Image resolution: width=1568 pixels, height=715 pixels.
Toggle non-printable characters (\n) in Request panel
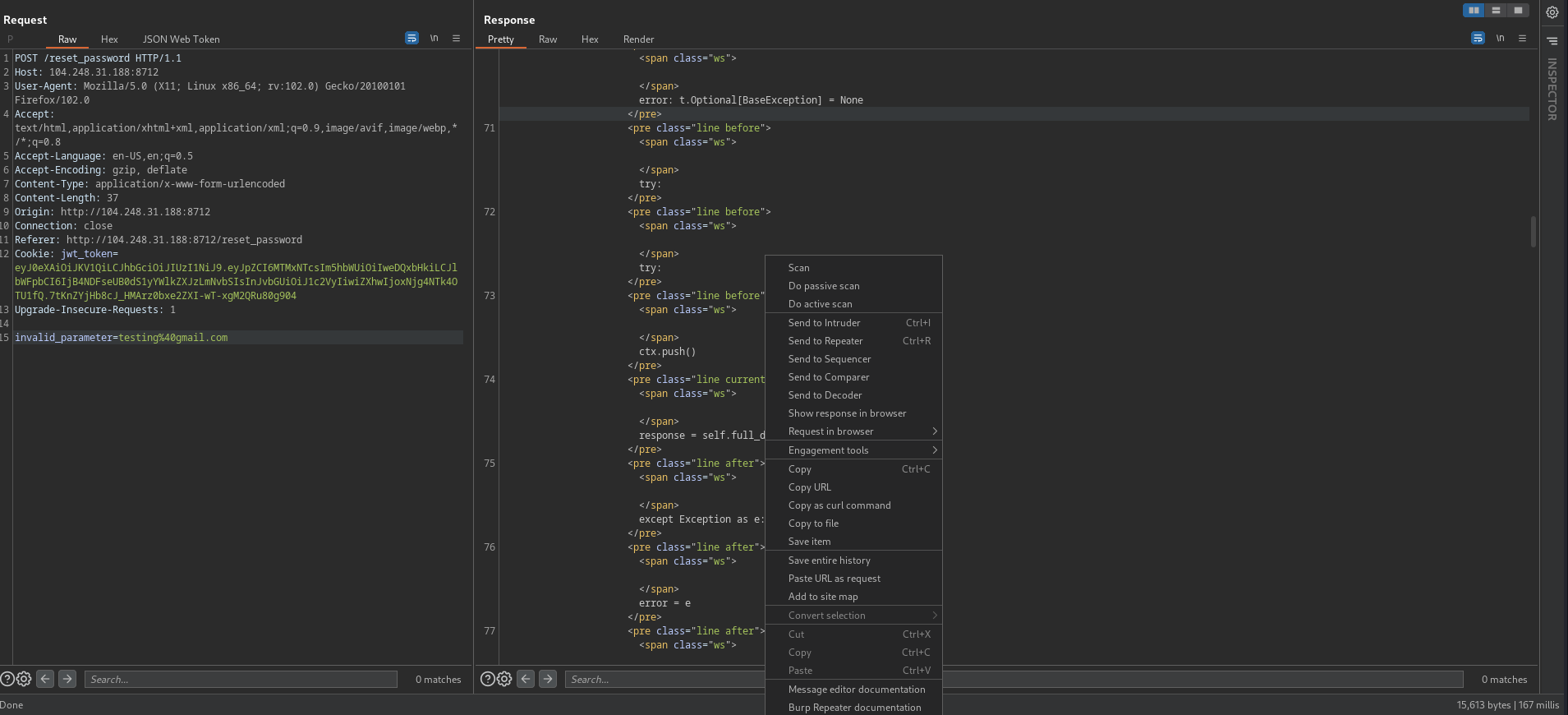coord(434,39)
